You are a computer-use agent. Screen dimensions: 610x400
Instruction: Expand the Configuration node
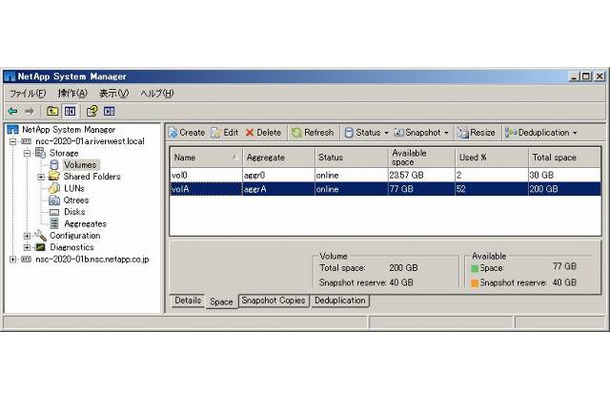tap(27, 236)
